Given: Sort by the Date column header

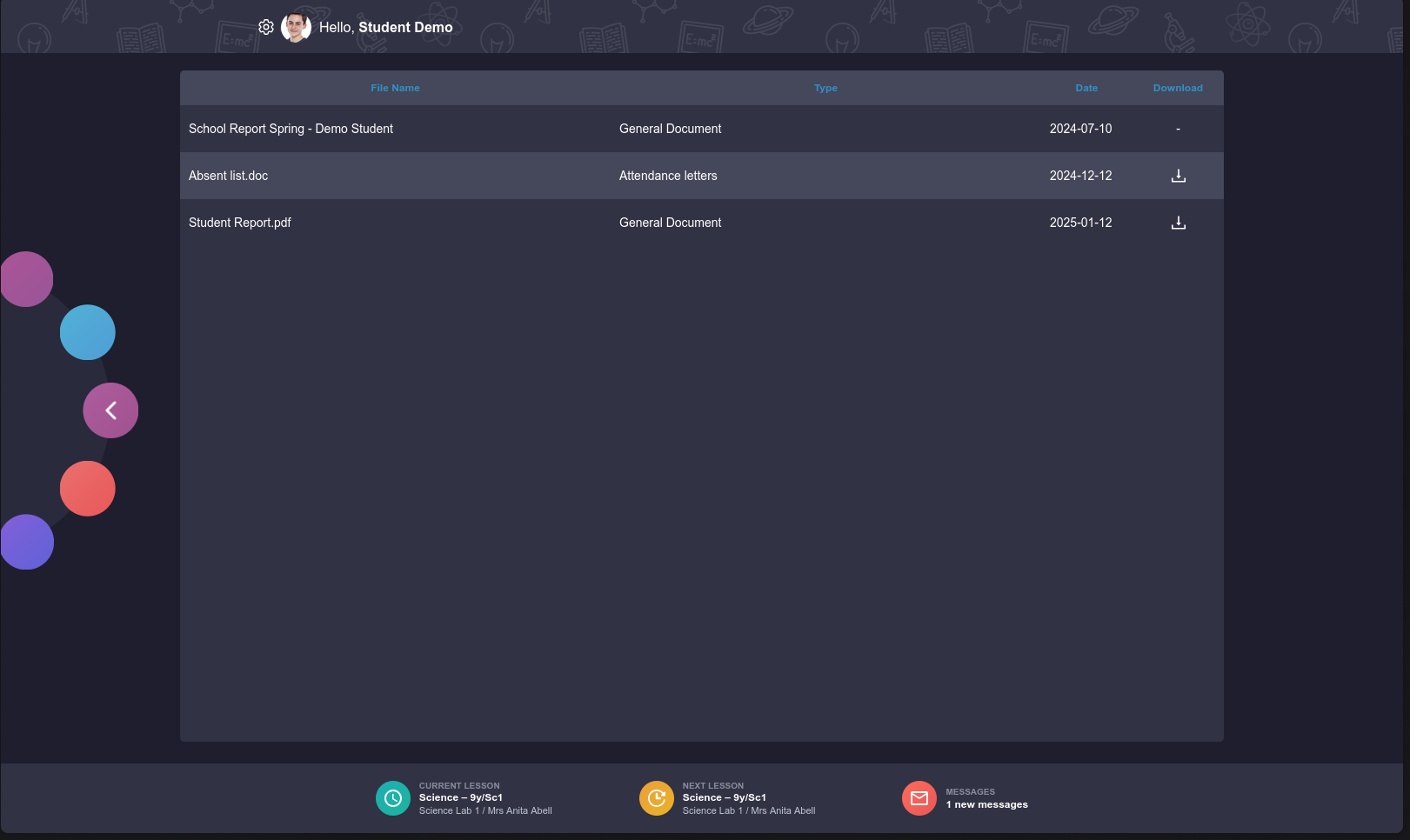Looking at the screenshot, I should 1086,88.
